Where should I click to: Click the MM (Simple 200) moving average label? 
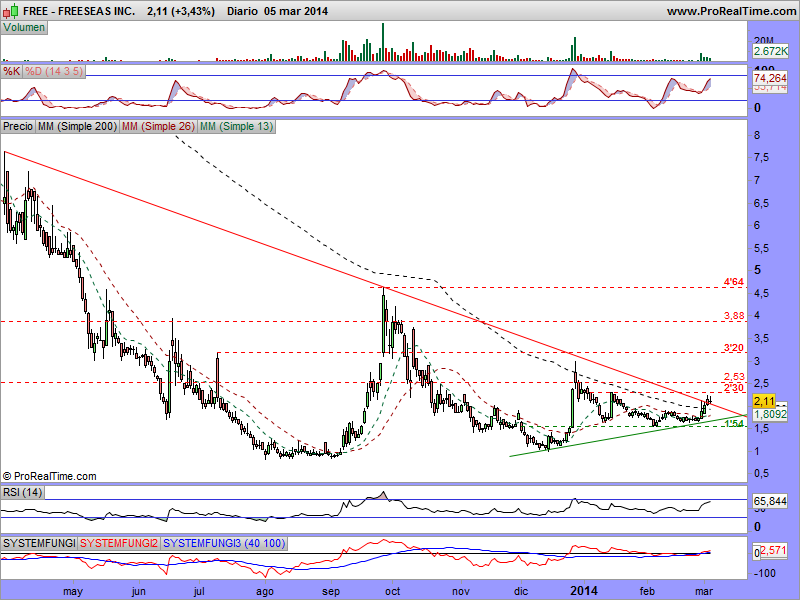[78, 126]
